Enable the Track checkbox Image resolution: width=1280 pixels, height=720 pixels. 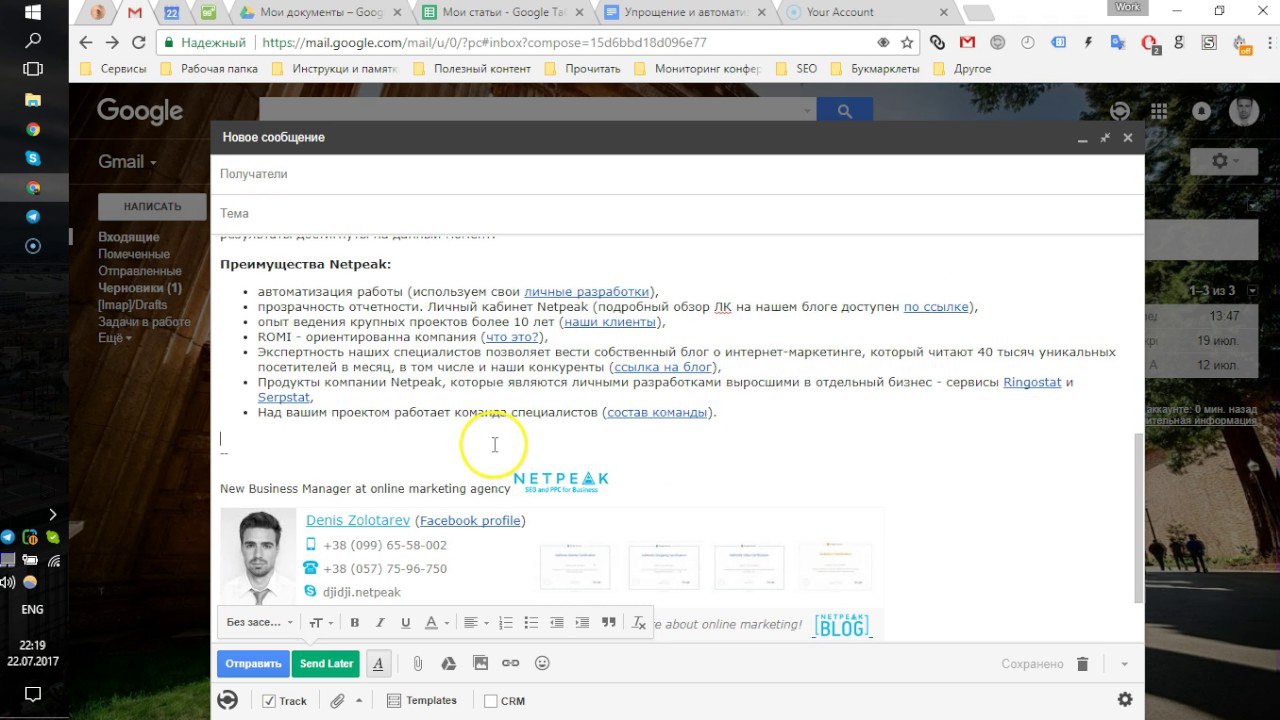click(x=268, y=701)
